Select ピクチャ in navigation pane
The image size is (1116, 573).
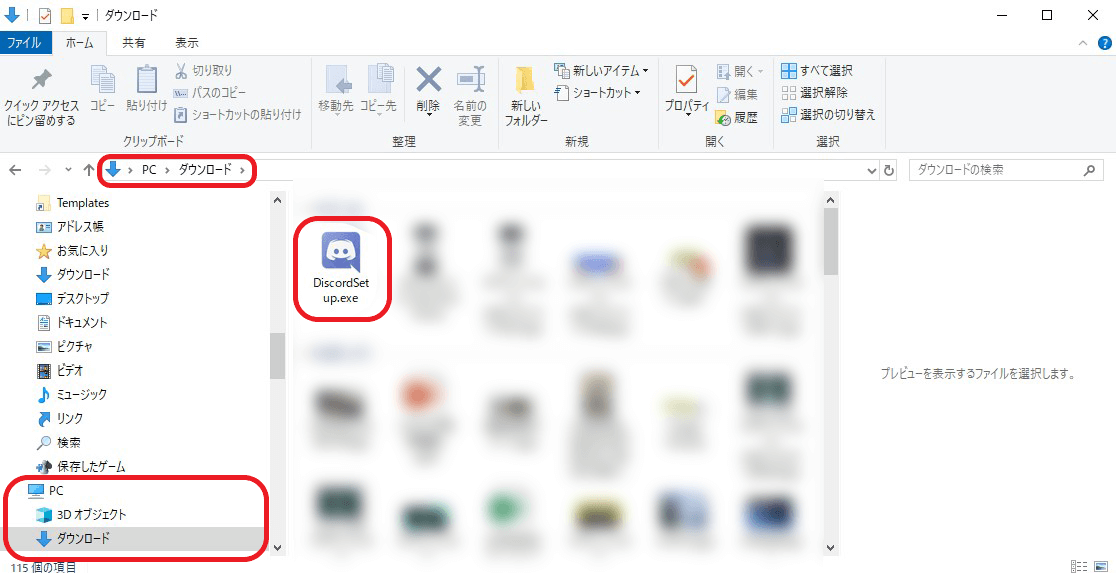[65, 347]
